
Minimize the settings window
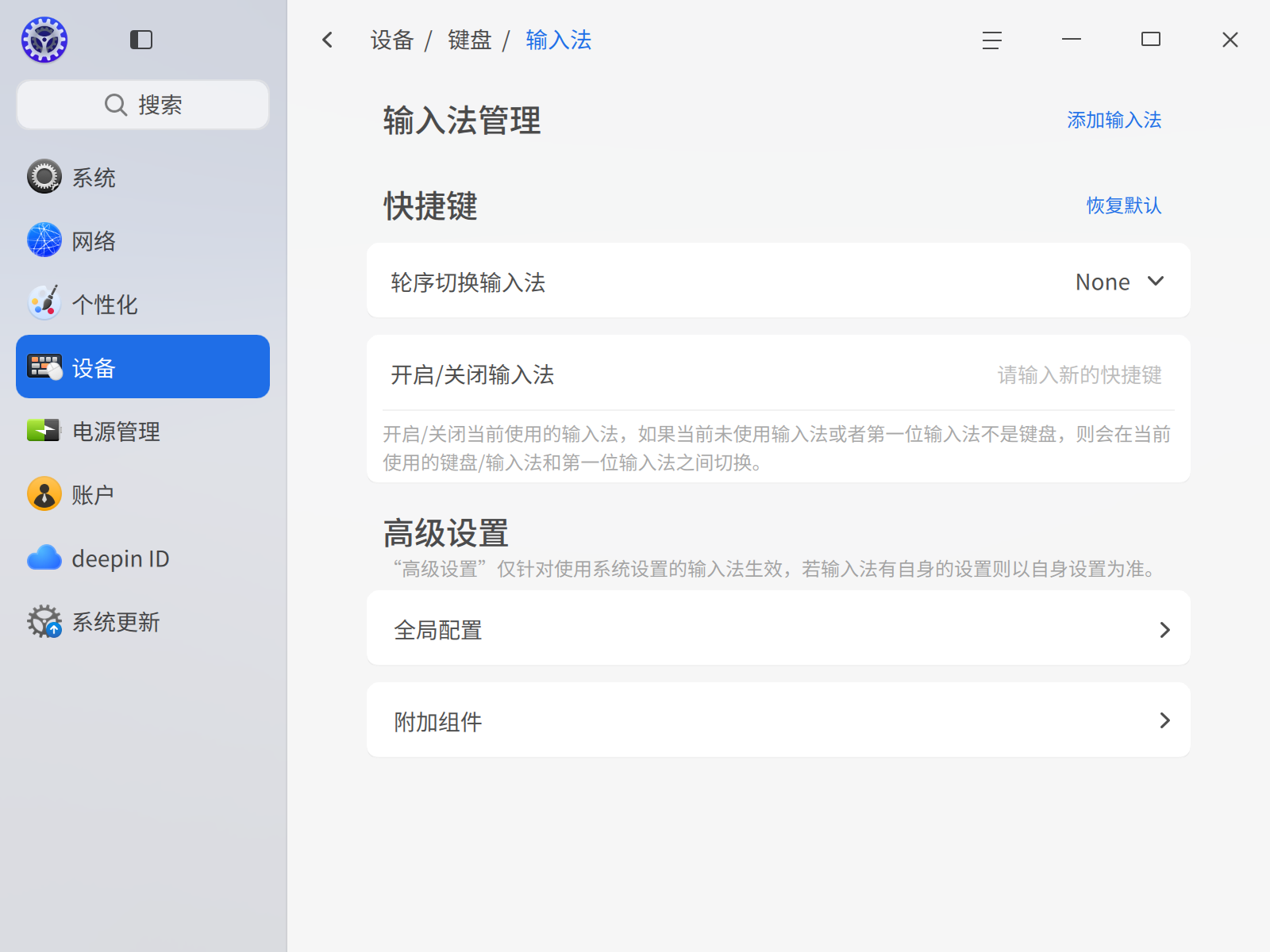(x=1072, y=39)
